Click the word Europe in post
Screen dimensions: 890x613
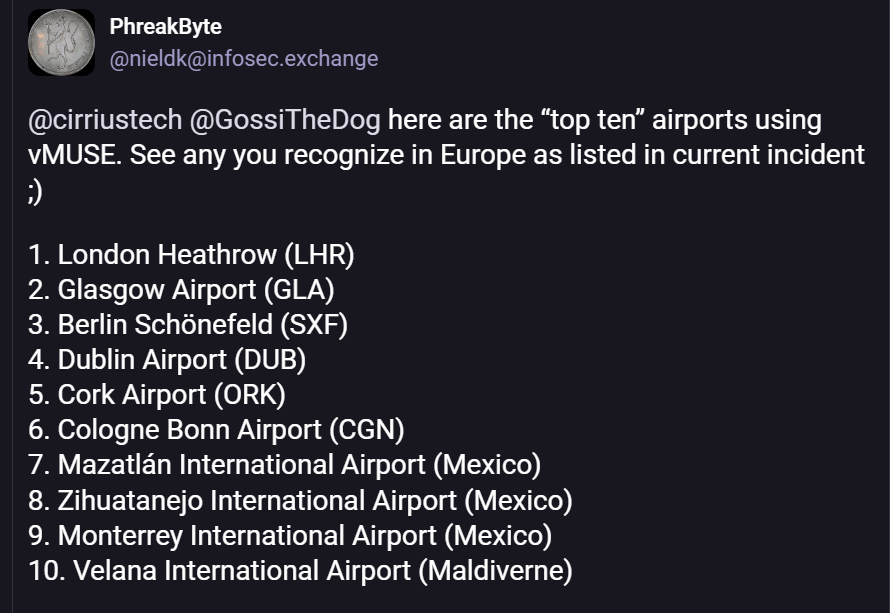tap(482, 156)
